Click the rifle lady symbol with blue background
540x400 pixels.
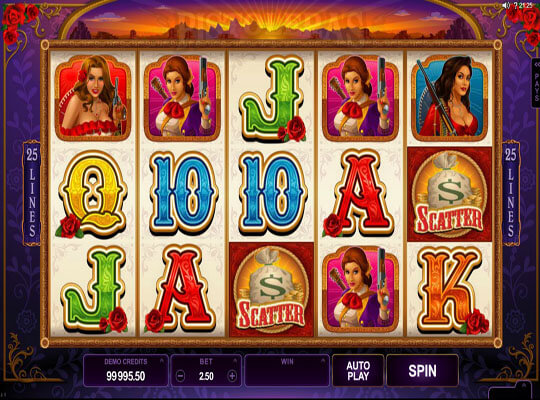click(449, 99)
